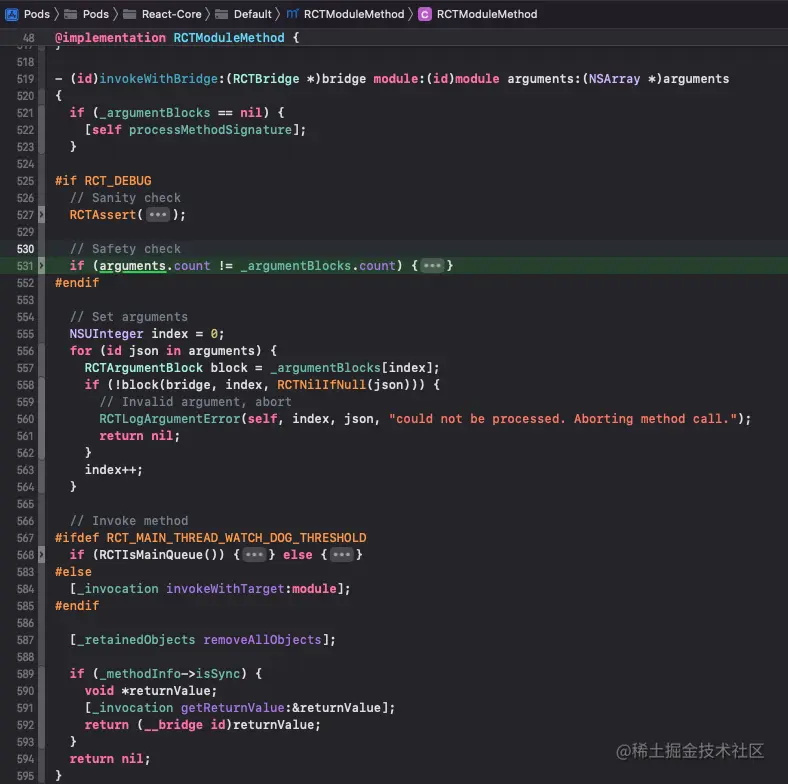Click '__bridge id' cast on line 592
The image size is (788, 784).
coord(185,725)
